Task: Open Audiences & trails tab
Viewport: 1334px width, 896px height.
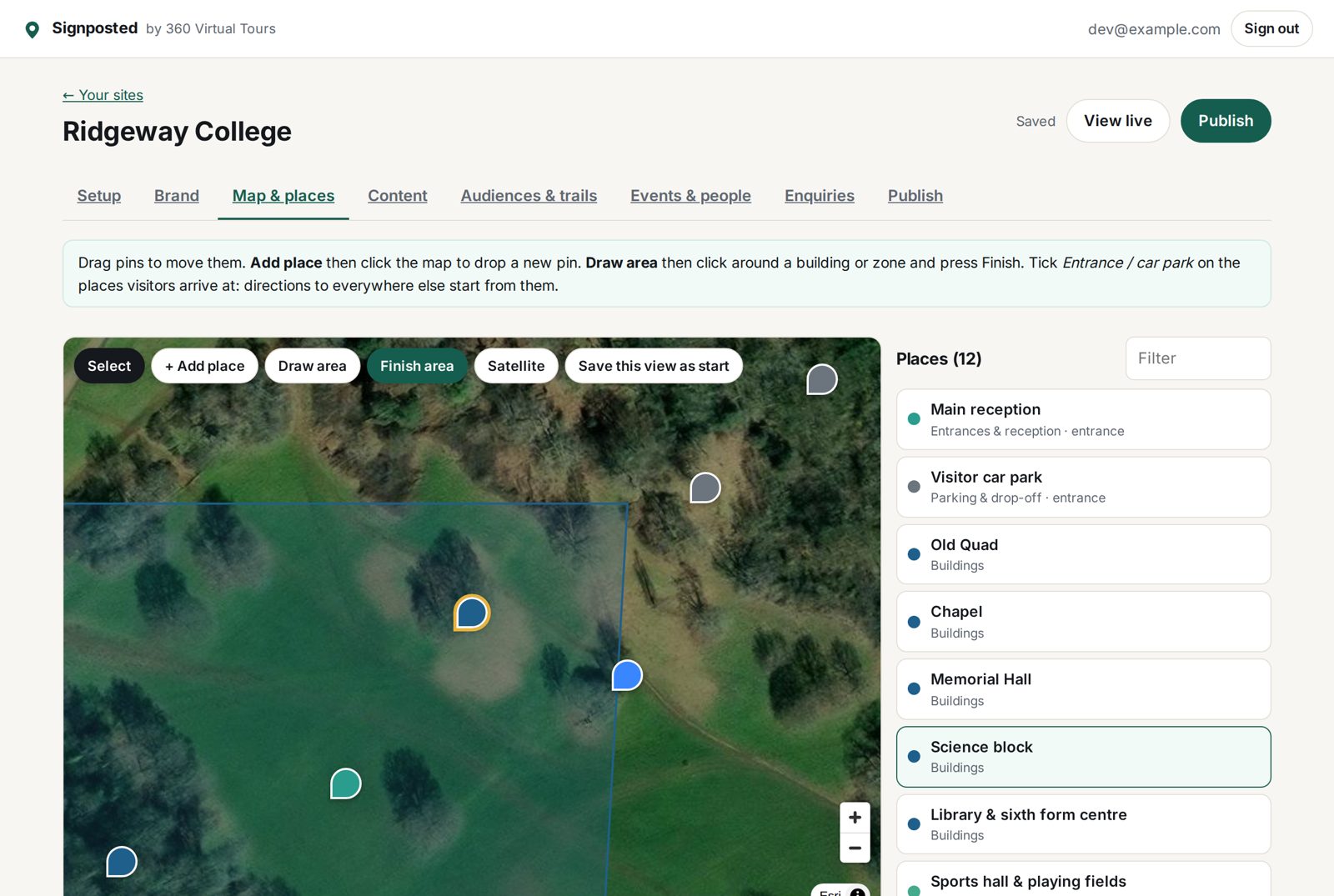Action: (529, 196)
